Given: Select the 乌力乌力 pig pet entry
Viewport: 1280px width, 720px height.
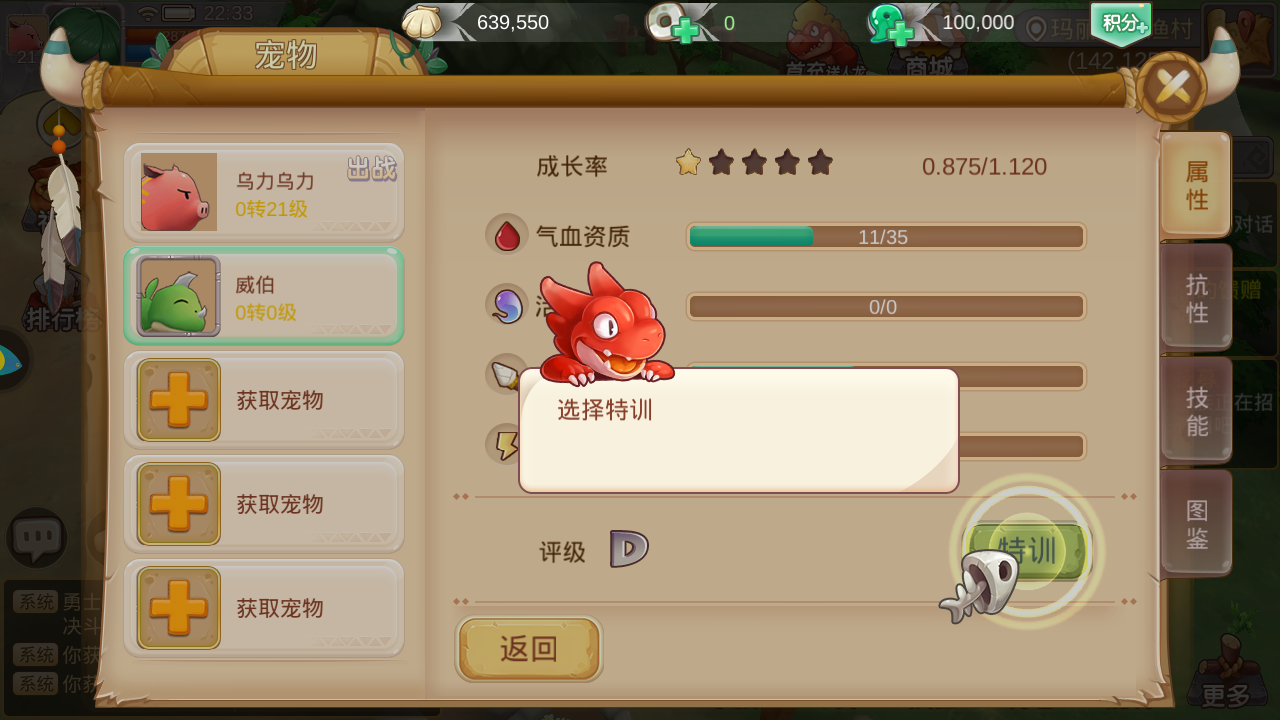Looking at the screenshot, I should coord(264,192).
